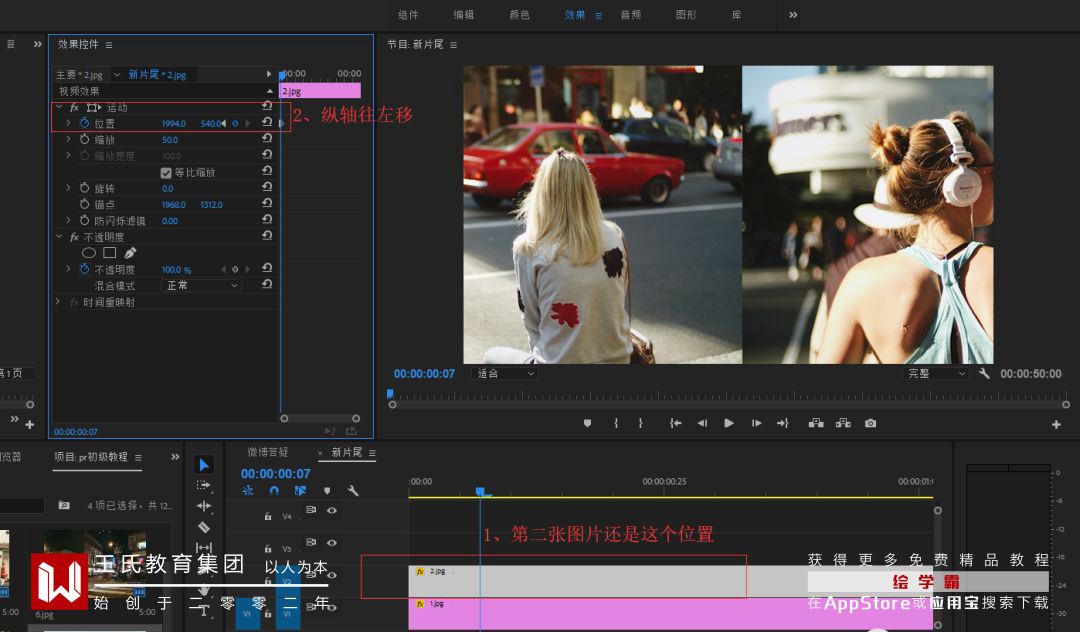
Task: Toggle timeline snap magnet icon
Action: [x=274, y=491]
